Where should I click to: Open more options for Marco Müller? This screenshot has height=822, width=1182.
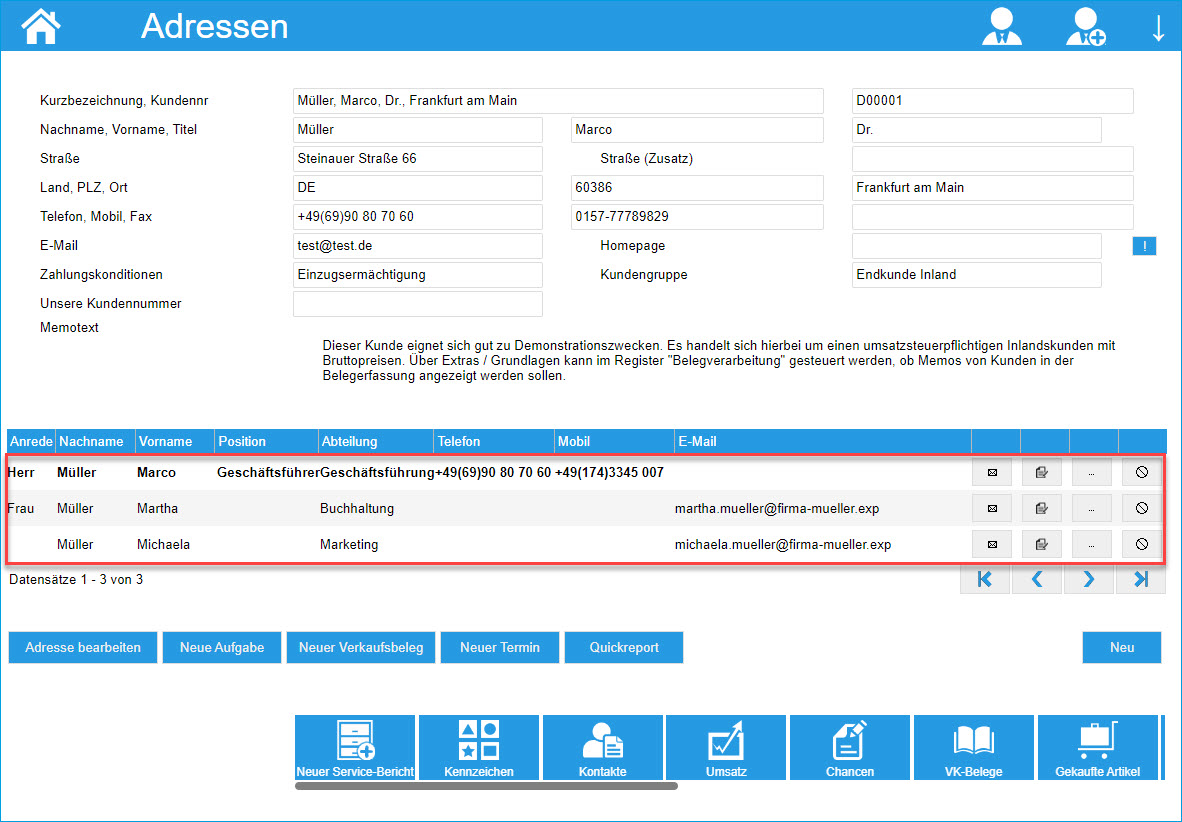[1091, 472]
